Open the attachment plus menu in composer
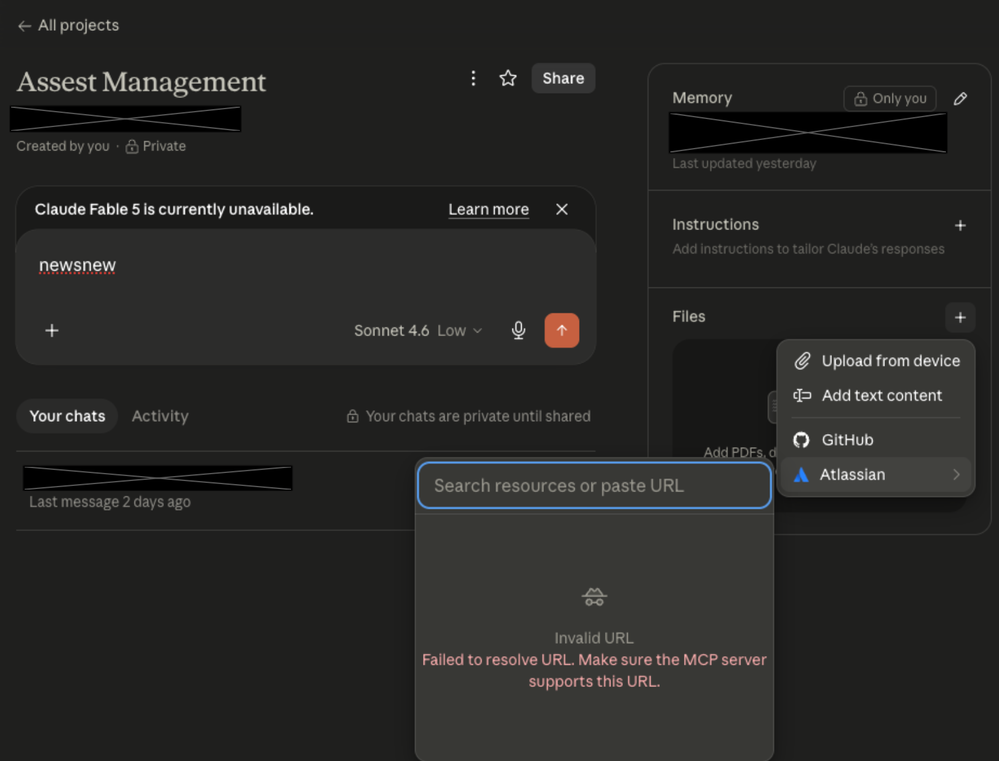999x761 pixels. 52,330
